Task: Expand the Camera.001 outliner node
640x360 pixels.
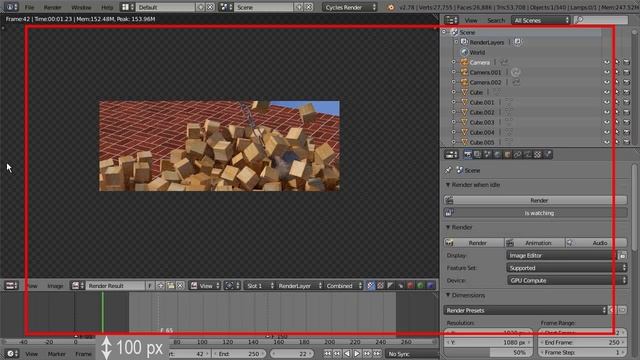Action: (453, 72)
